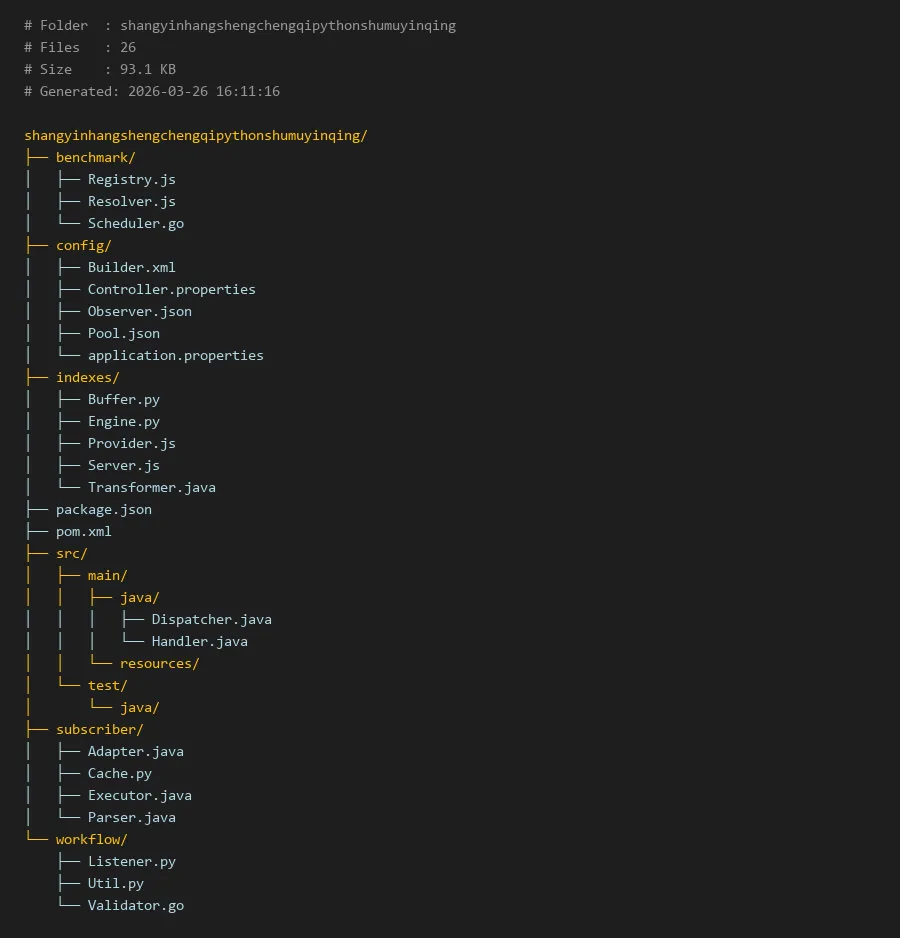Click the root folder name line of the tree

coord(196,136)
